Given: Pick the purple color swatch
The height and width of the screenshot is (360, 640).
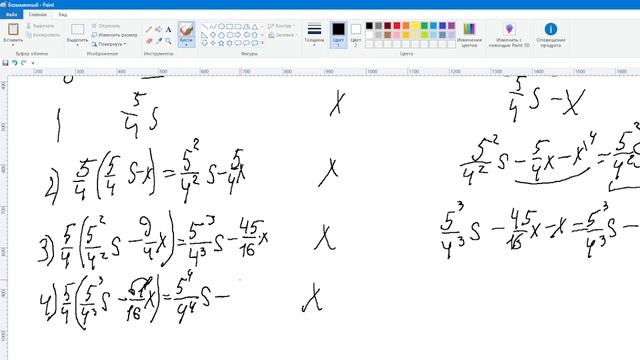Looking at the screenshot, I should (x=451, y=26).
